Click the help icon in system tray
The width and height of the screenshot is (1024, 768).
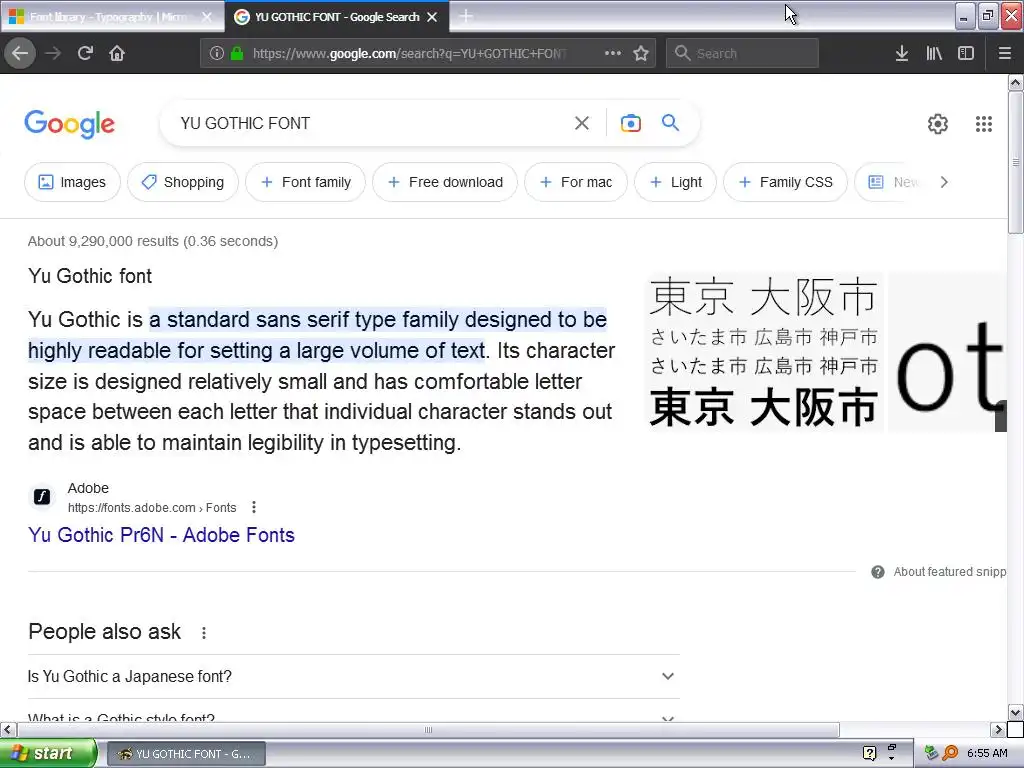[x=869, y=754]
